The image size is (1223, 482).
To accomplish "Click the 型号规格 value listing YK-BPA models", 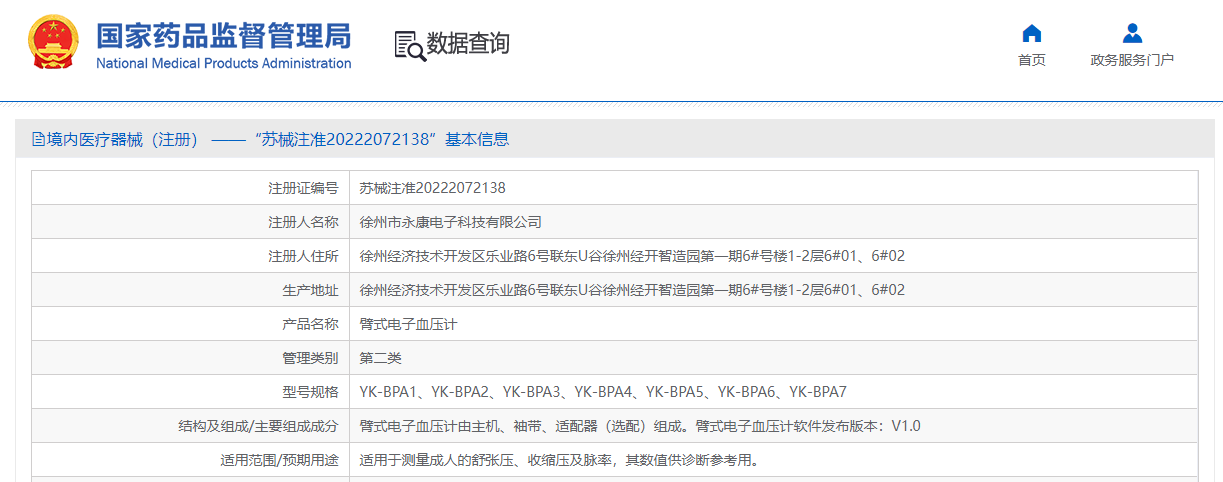I will 603,392.
